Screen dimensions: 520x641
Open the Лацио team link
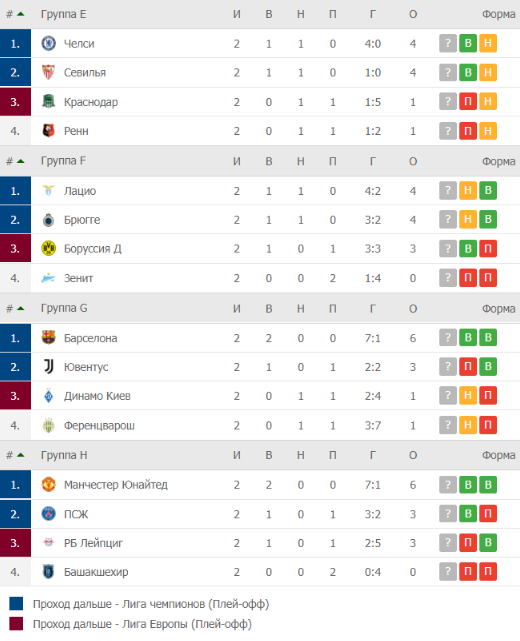(x=80, y=191)
